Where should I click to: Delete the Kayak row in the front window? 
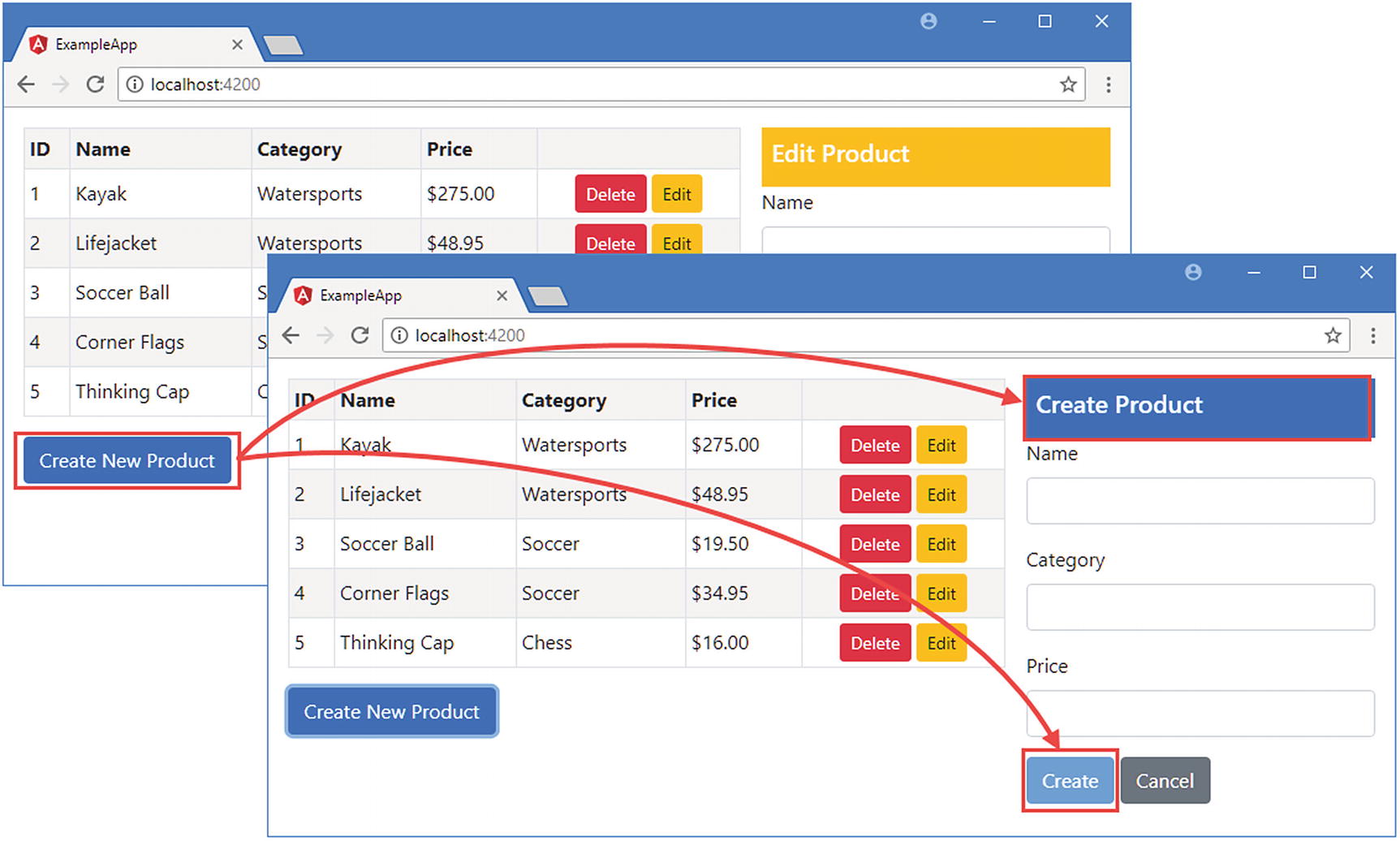click(875, 445)
